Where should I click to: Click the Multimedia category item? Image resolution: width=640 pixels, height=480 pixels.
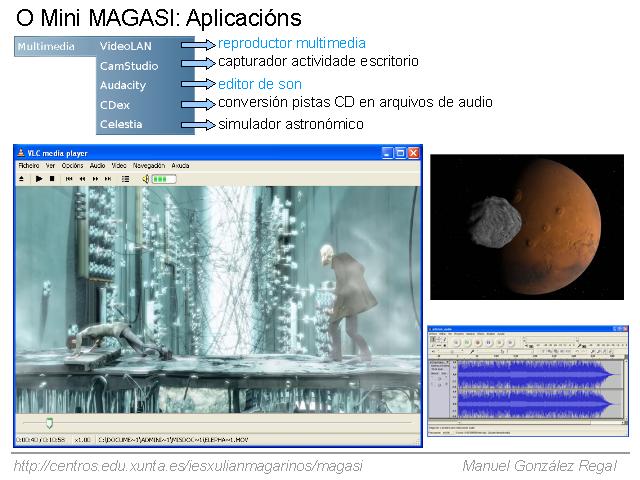coord(46,46)
